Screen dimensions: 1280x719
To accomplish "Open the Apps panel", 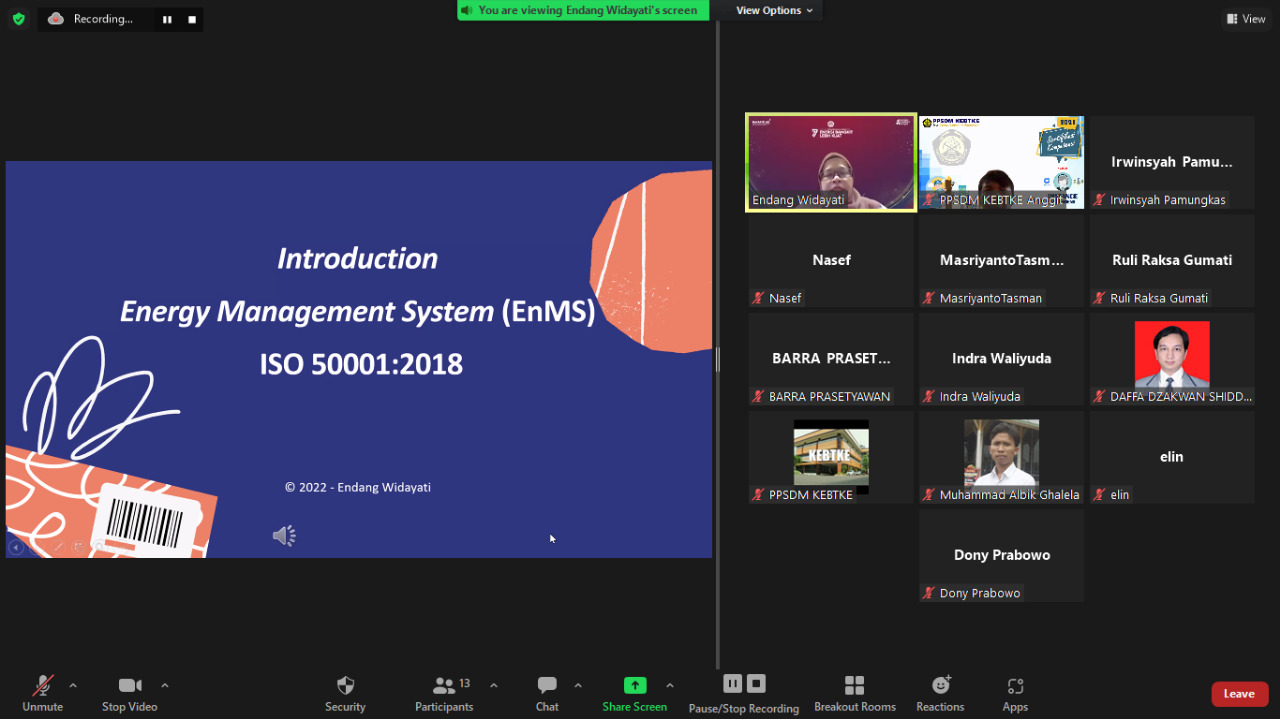I will coord(1015,692).
